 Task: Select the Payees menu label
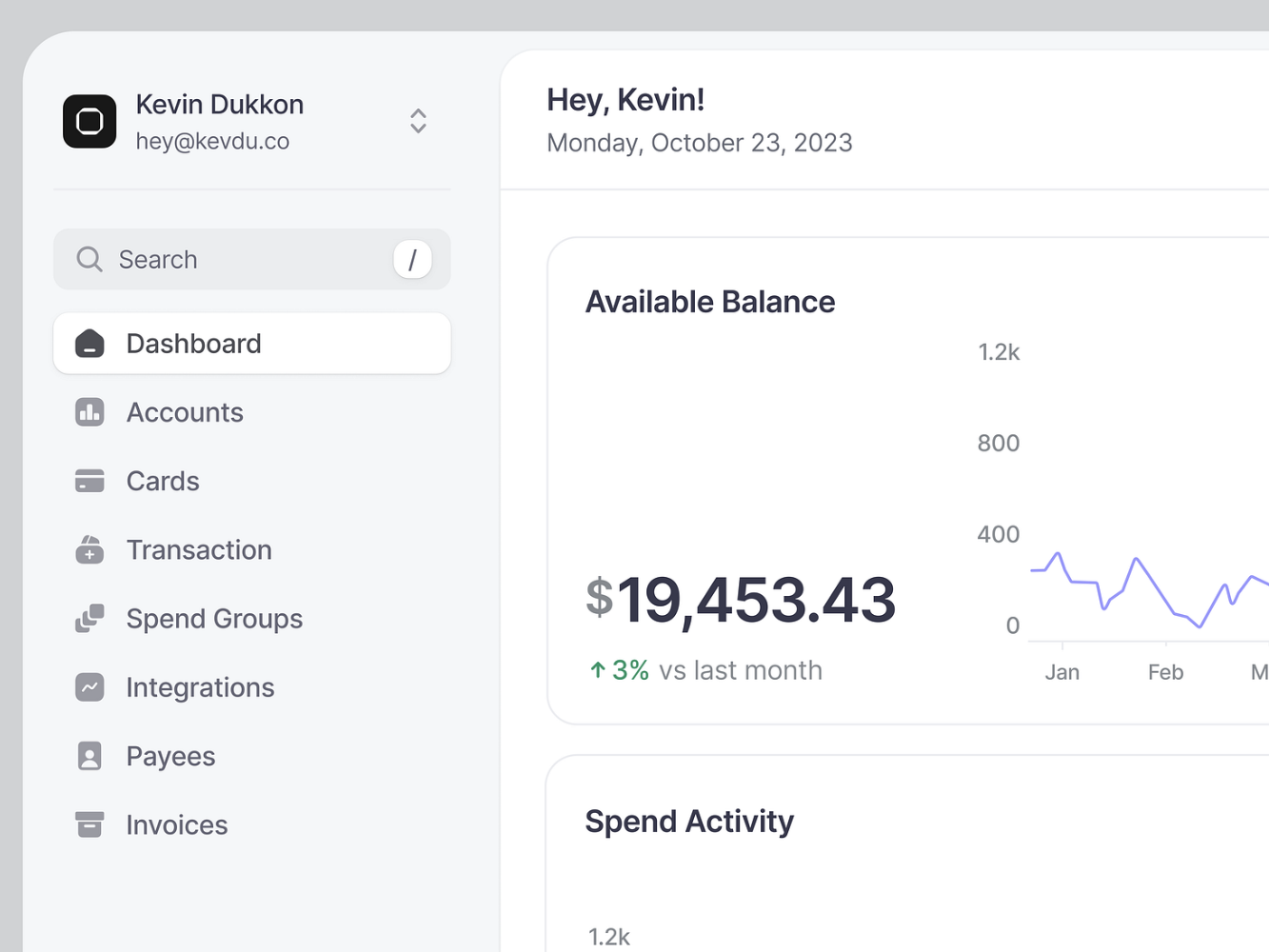coord(170,756)
